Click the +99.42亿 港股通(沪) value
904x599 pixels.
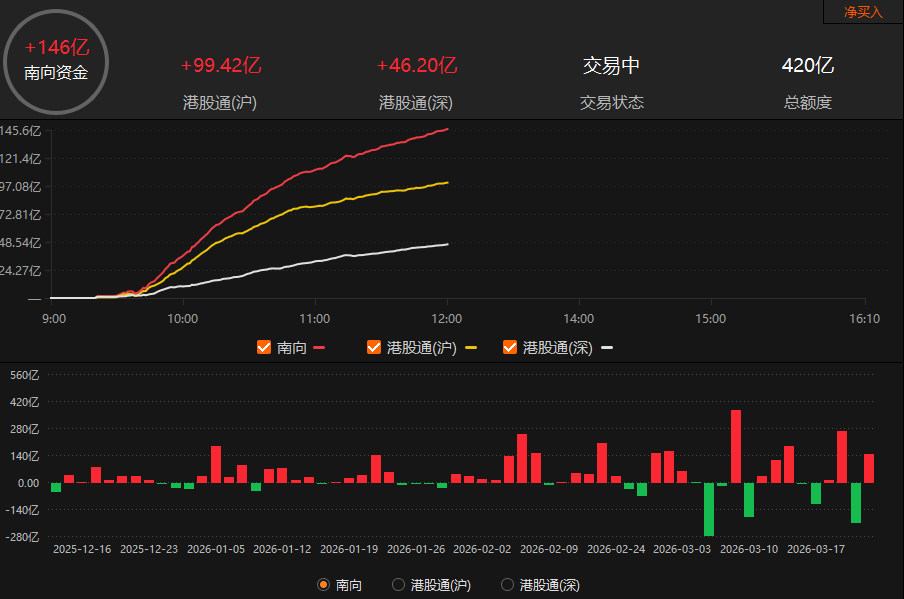tap(220, 66)
